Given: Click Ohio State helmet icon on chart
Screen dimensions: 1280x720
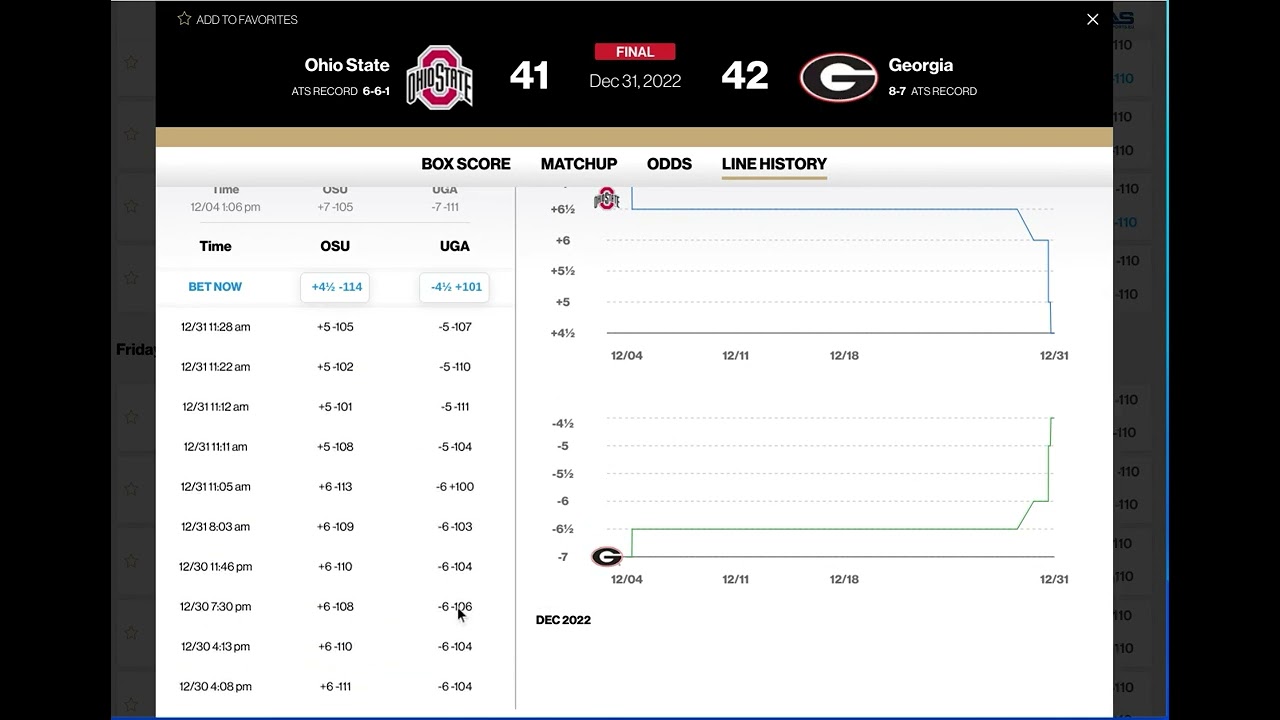Looking at the screenshot, I should [x=606, y=198].
